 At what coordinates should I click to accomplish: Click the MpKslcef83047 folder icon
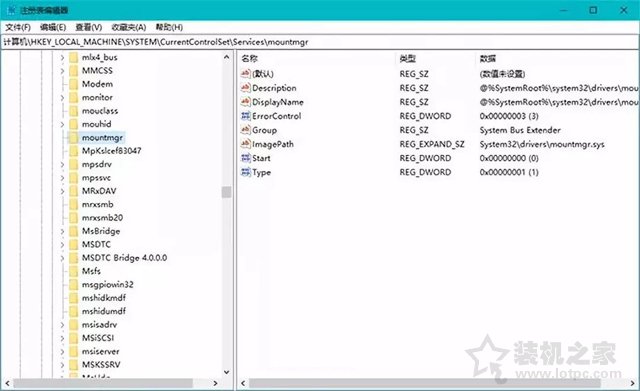click(x=73, y=151)
